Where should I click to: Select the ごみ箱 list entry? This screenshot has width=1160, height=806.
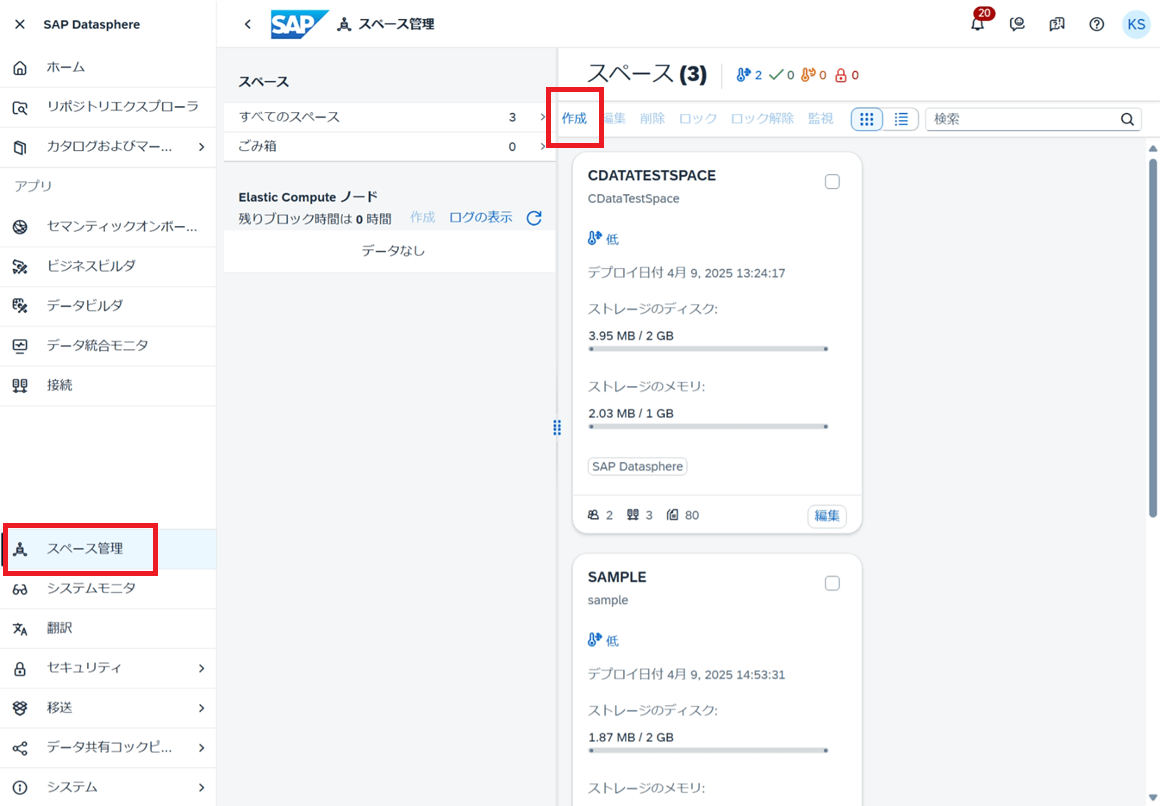click(x=390, y=147)
